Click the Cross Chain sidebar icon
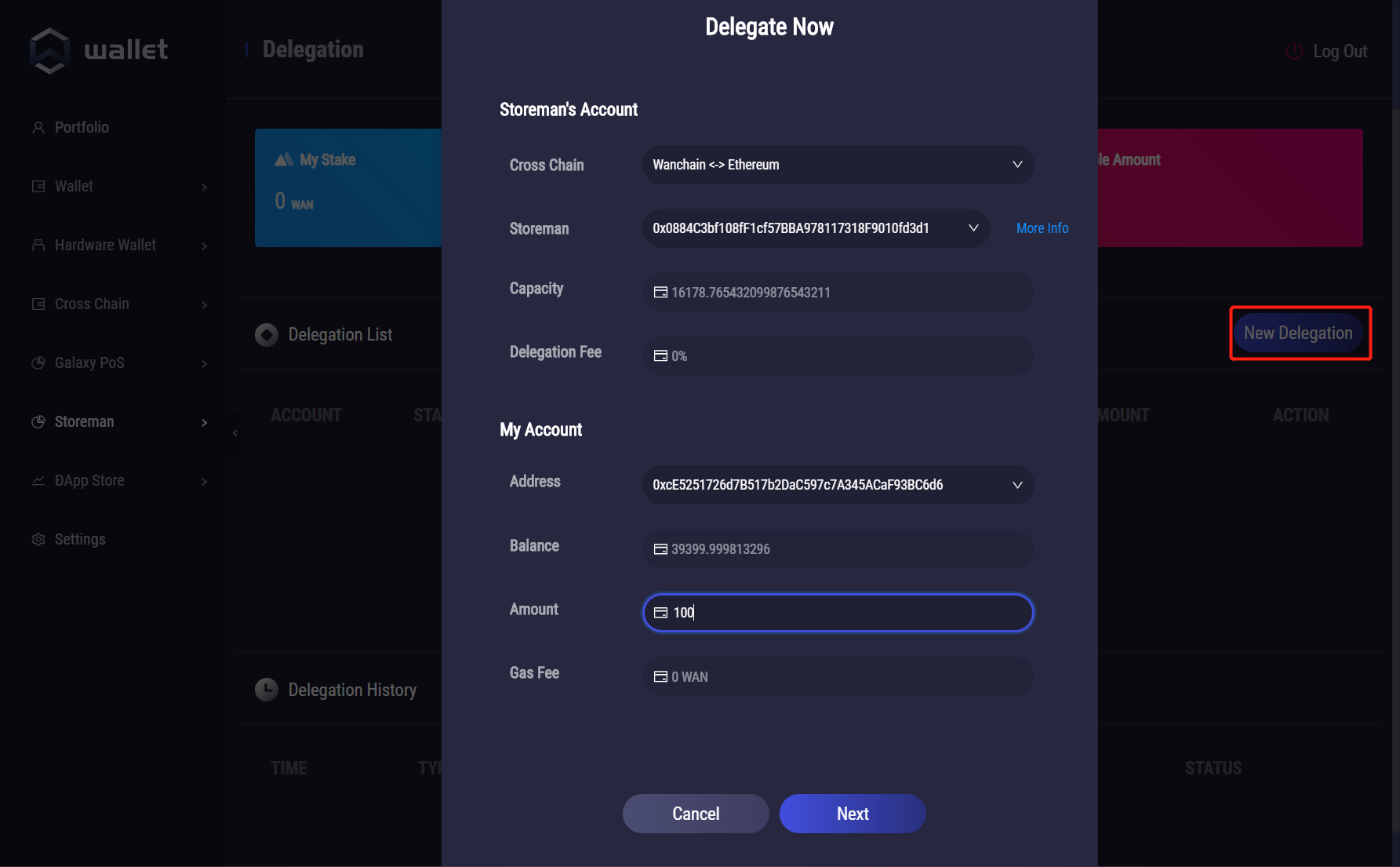 (x=38, y=304)
